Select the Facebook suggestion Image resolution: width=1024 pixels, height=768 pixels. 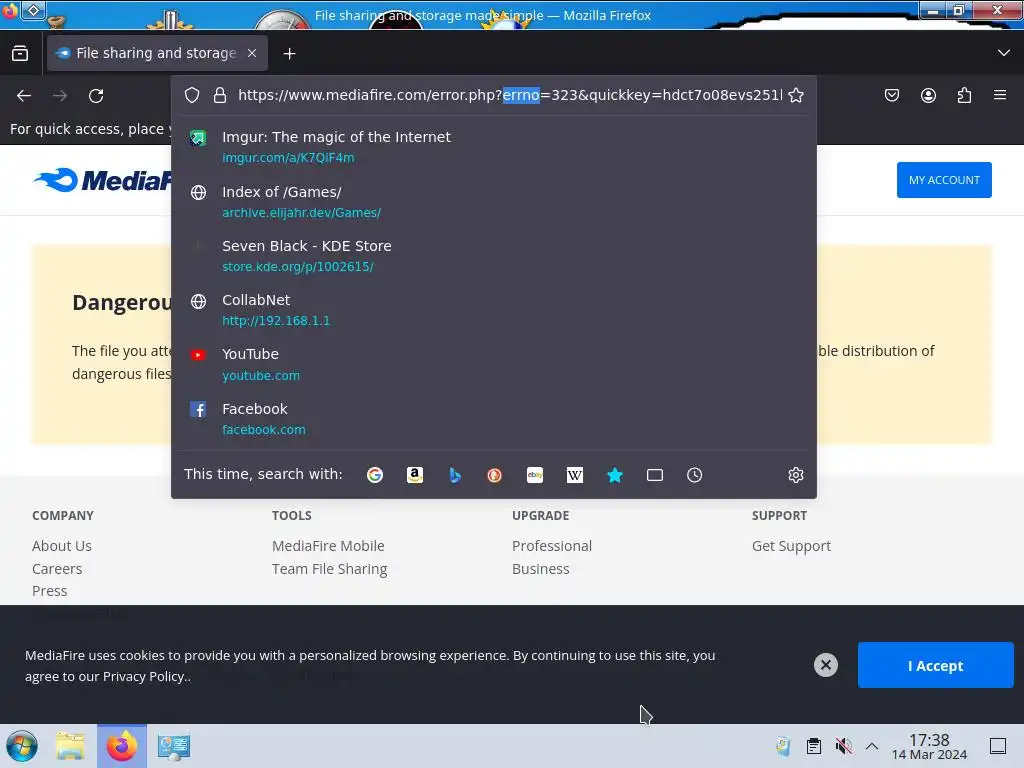(x=494, y=419)
